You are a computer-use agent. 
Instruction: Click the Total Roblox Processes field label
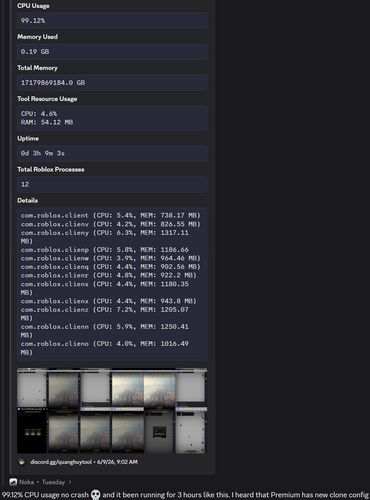tap(51, 169)
